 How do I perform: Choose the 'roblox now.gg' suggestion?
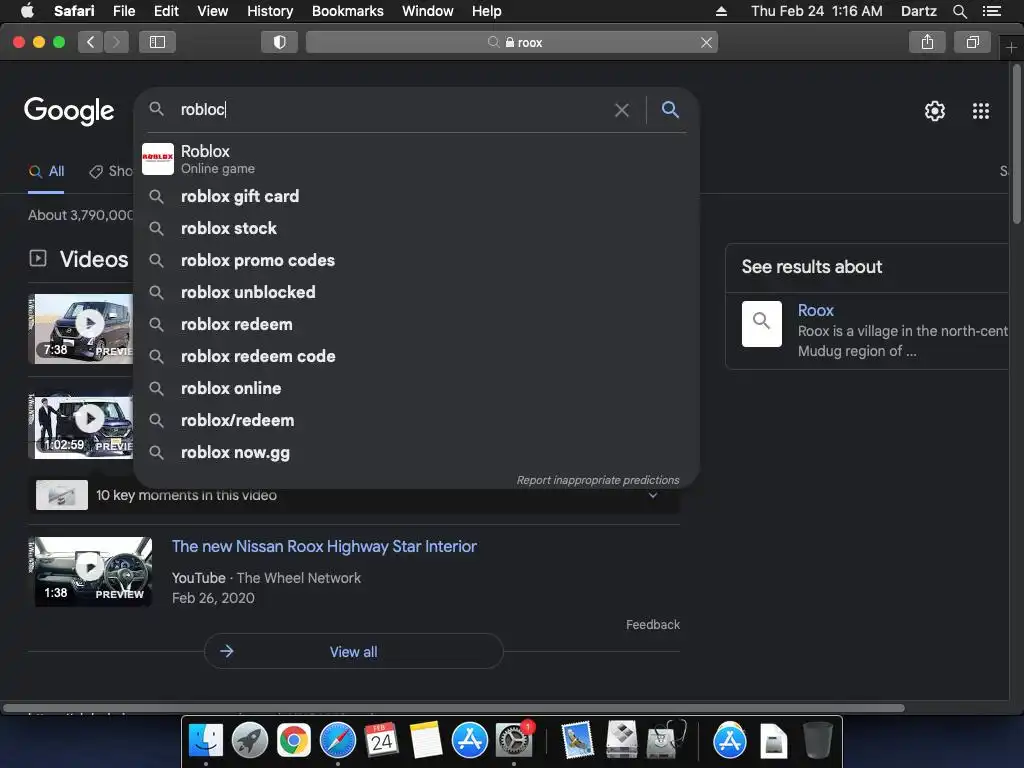pyautogui.click(x=416, y=452)
